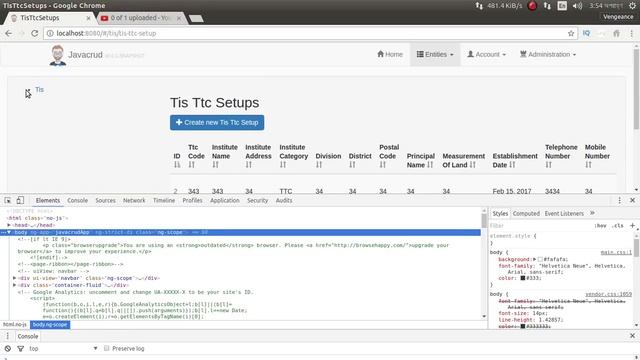Click #fafafa background color swatch
Viewport: 640px width, 360px height.
pos(540,259)
